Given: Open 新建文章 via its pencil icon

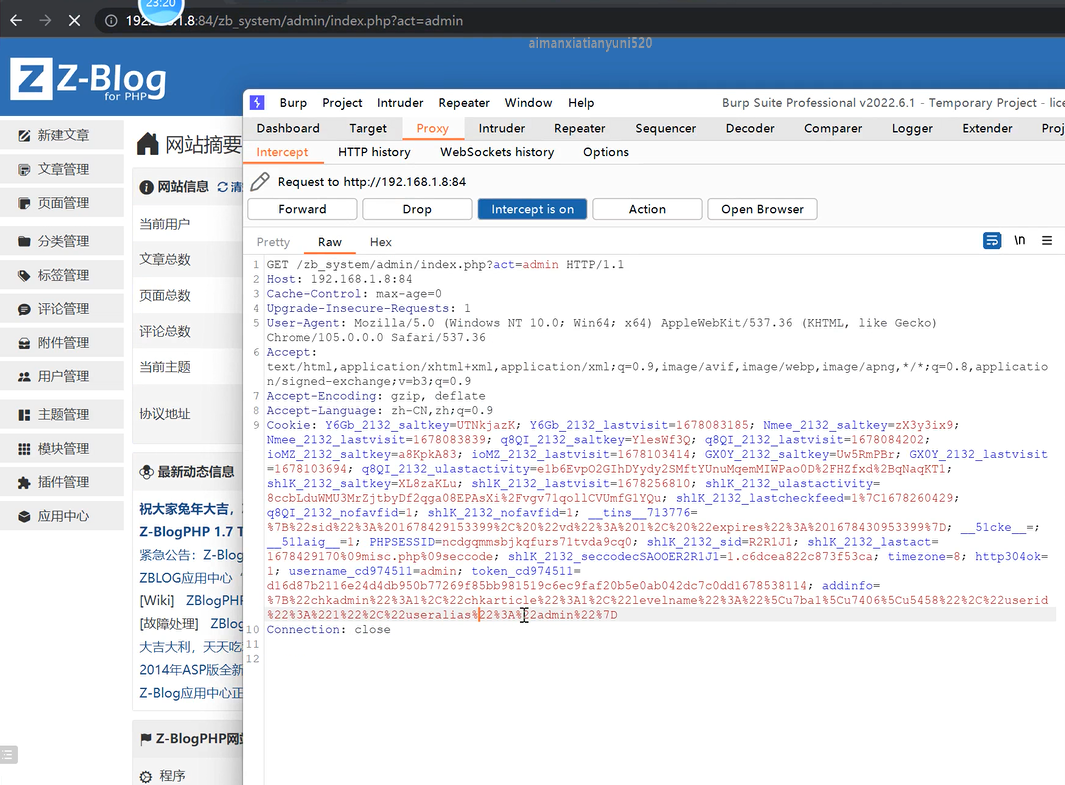Looking at the screenshot, I should tap(24, 136).
